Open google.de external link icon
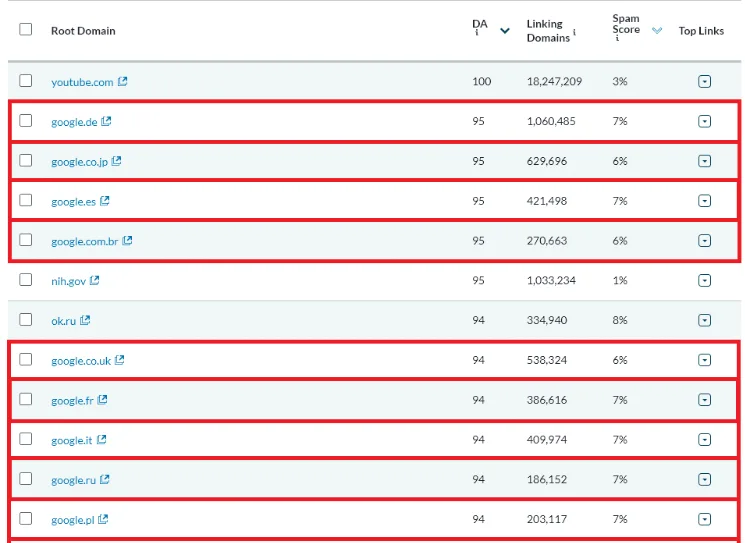This screenshot has width=745, height=543. point(106,121)
